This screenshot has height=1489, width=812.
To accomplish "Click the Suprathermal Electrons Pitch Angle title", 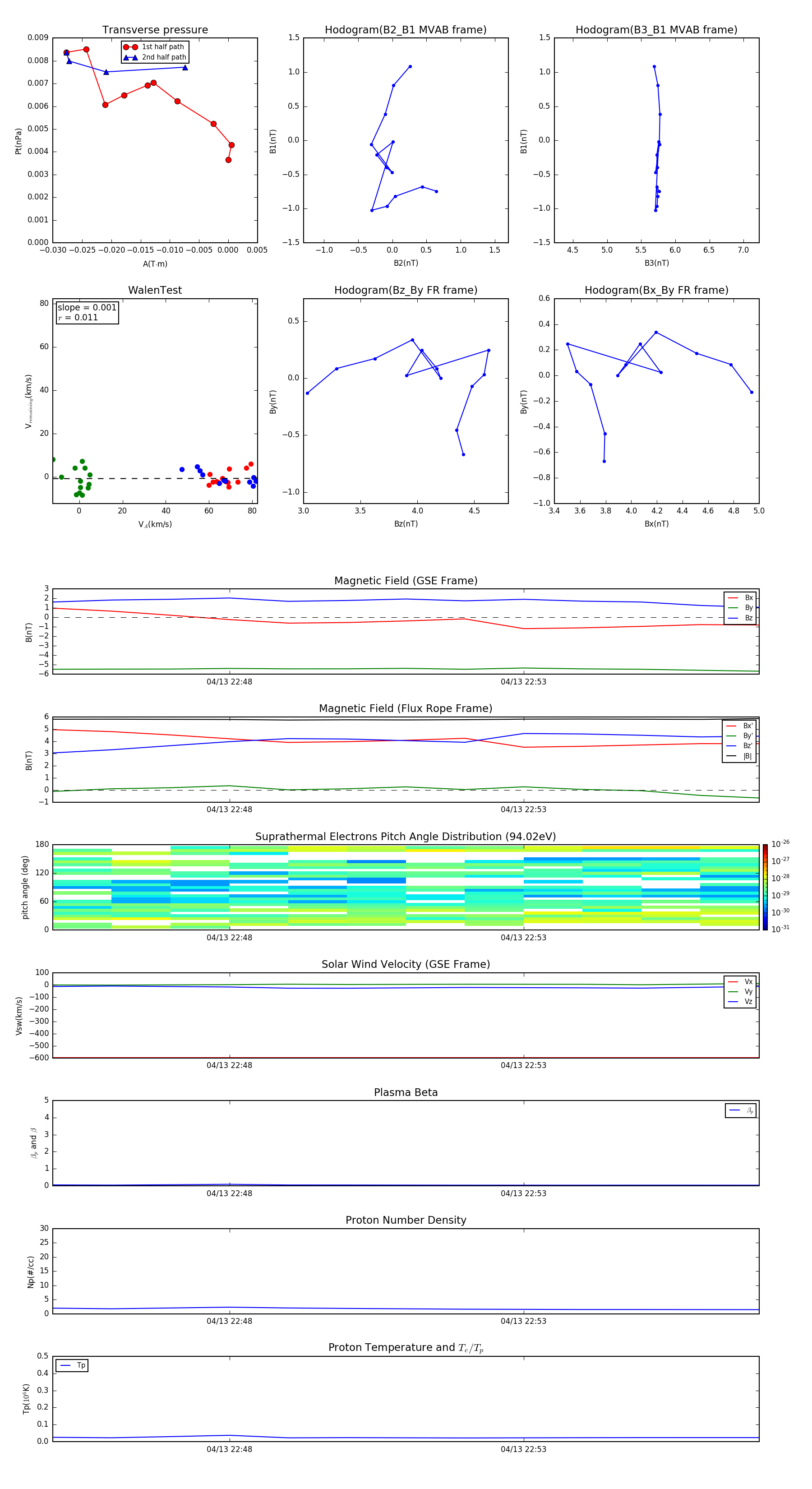I will [406, 837].
